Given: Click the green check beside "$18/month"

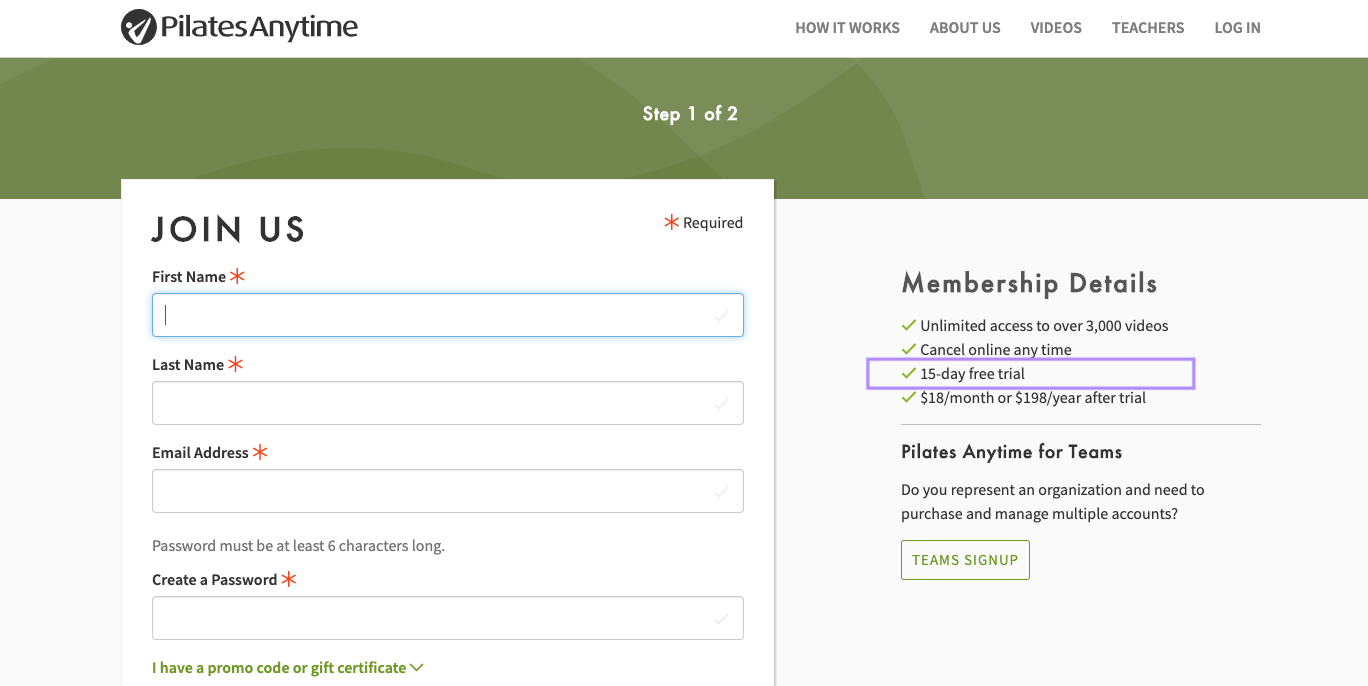Looking at the screenshot, I should point(909,397).
